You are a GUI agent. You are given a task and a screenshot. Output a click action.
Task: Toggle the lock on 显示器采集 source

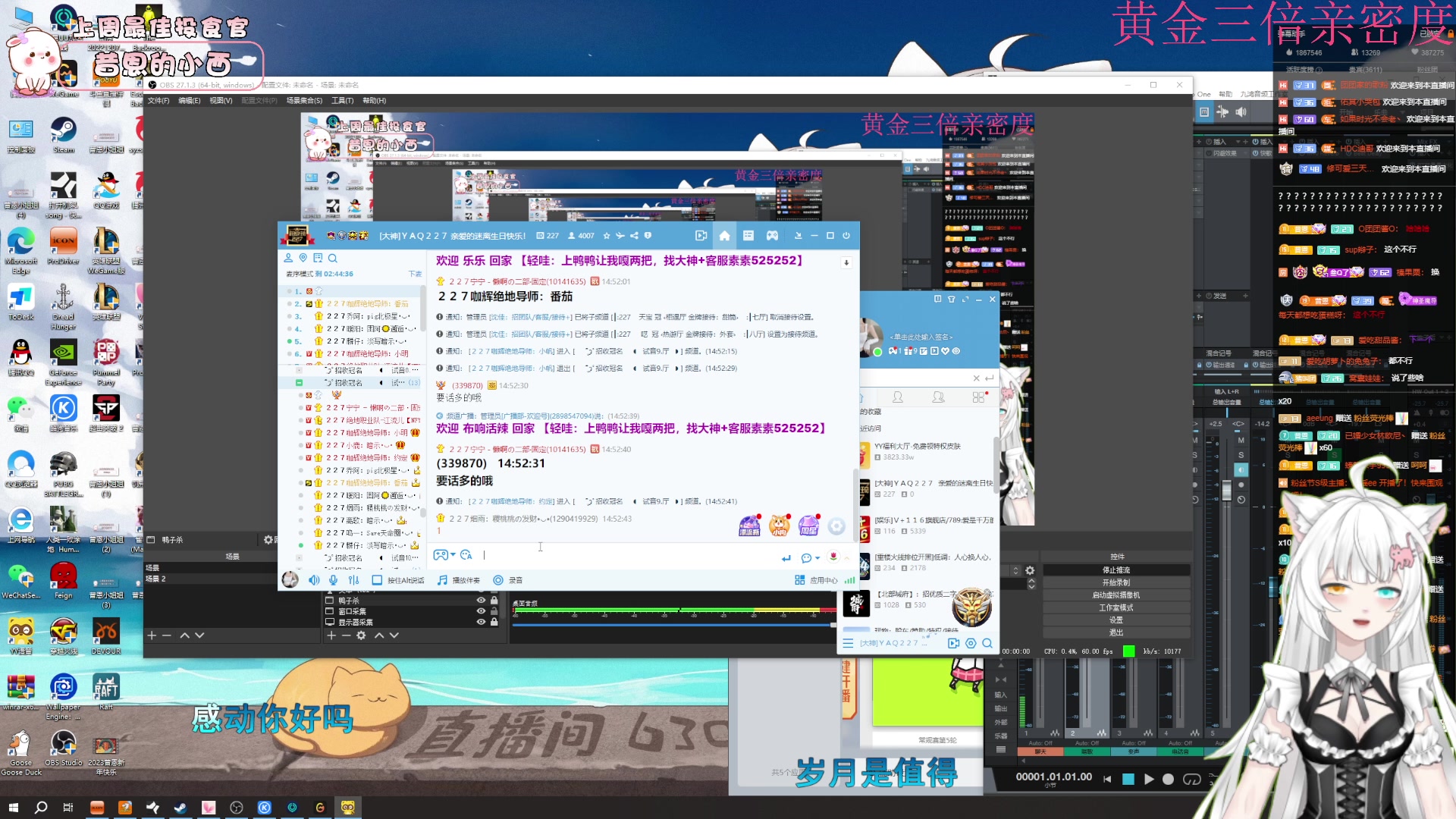pyautogui.click(x=494, y=622)
